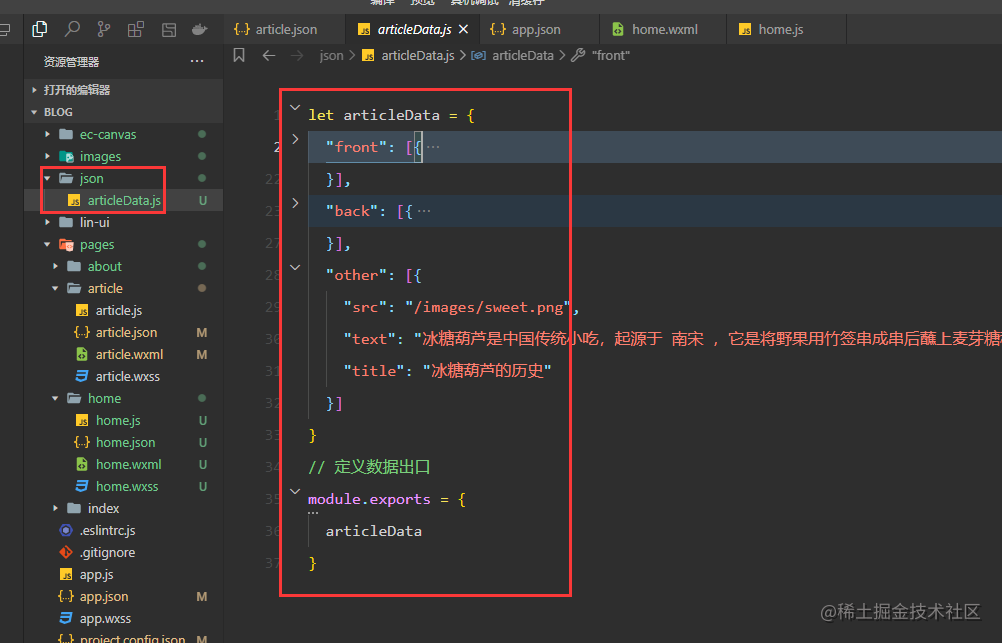The width and height of the screenshot is (1002, 643).
Task: Fold the module.exports code block
Action: 295,492
